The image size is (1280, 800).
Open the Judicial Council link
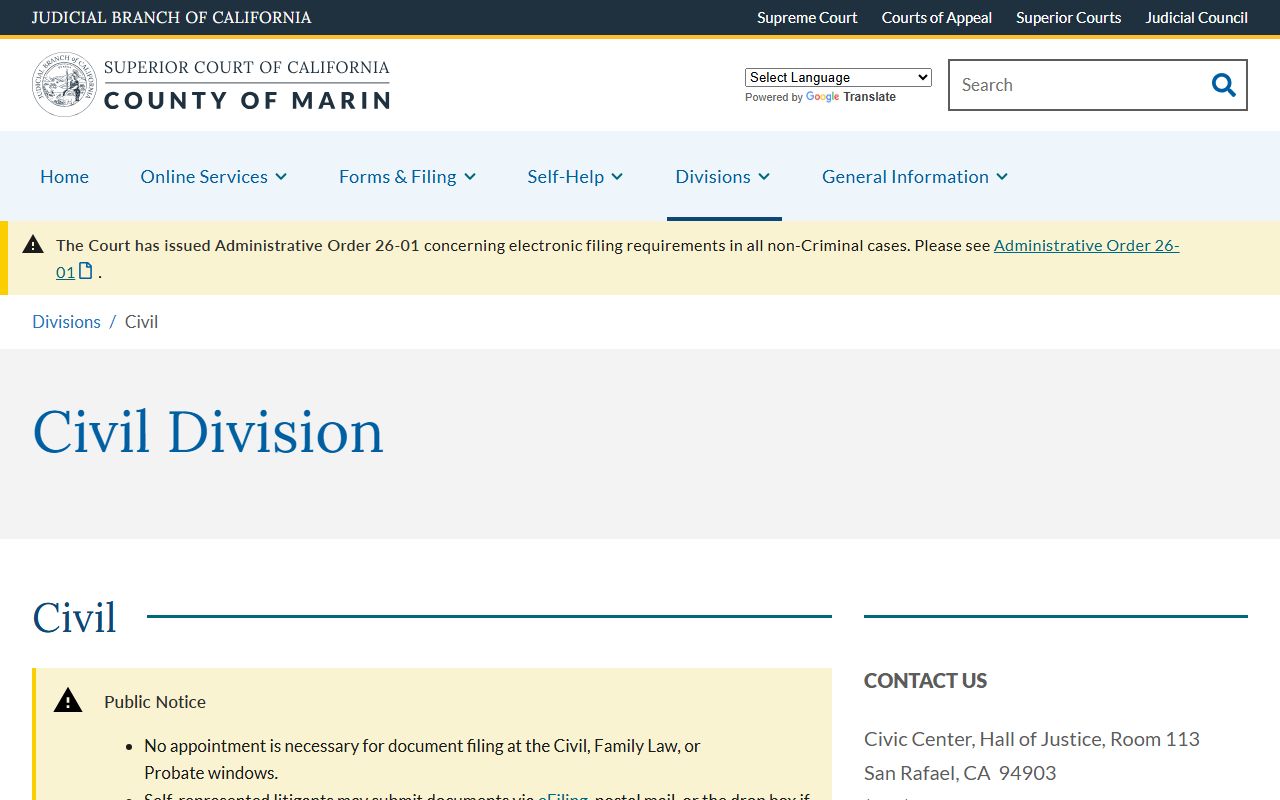pyautogui.click(x=1196, y=17)
